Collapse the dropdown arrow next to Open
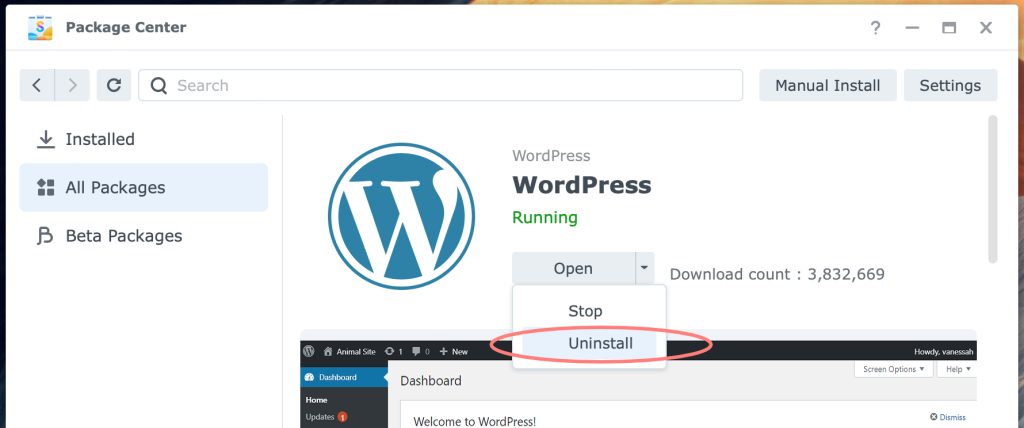Viewport: 1024px width, 428px height. click(x=645, y=268)
